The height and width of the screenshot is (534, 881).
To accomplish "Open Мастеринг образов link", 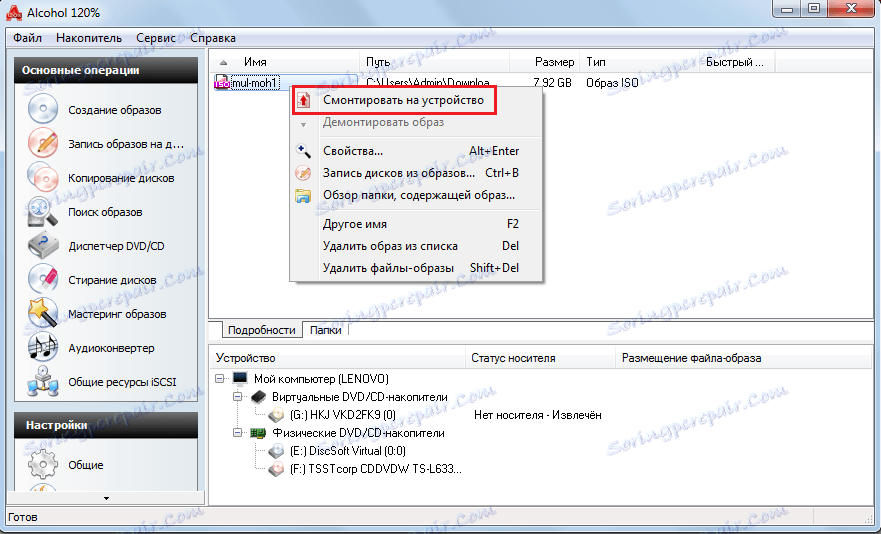I will coord(117,314).
